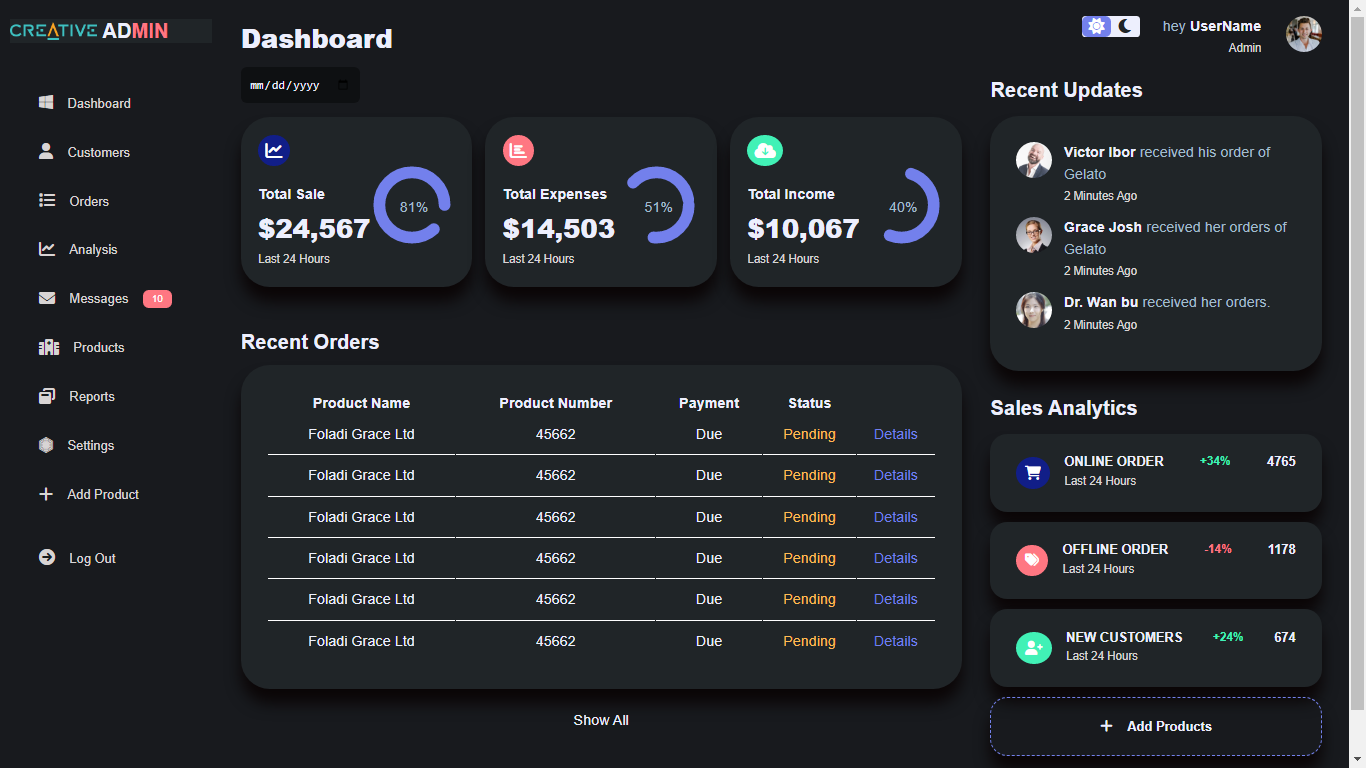
Task: Click the Settings hexagon icon in sidebar
Action: point(46,445)
